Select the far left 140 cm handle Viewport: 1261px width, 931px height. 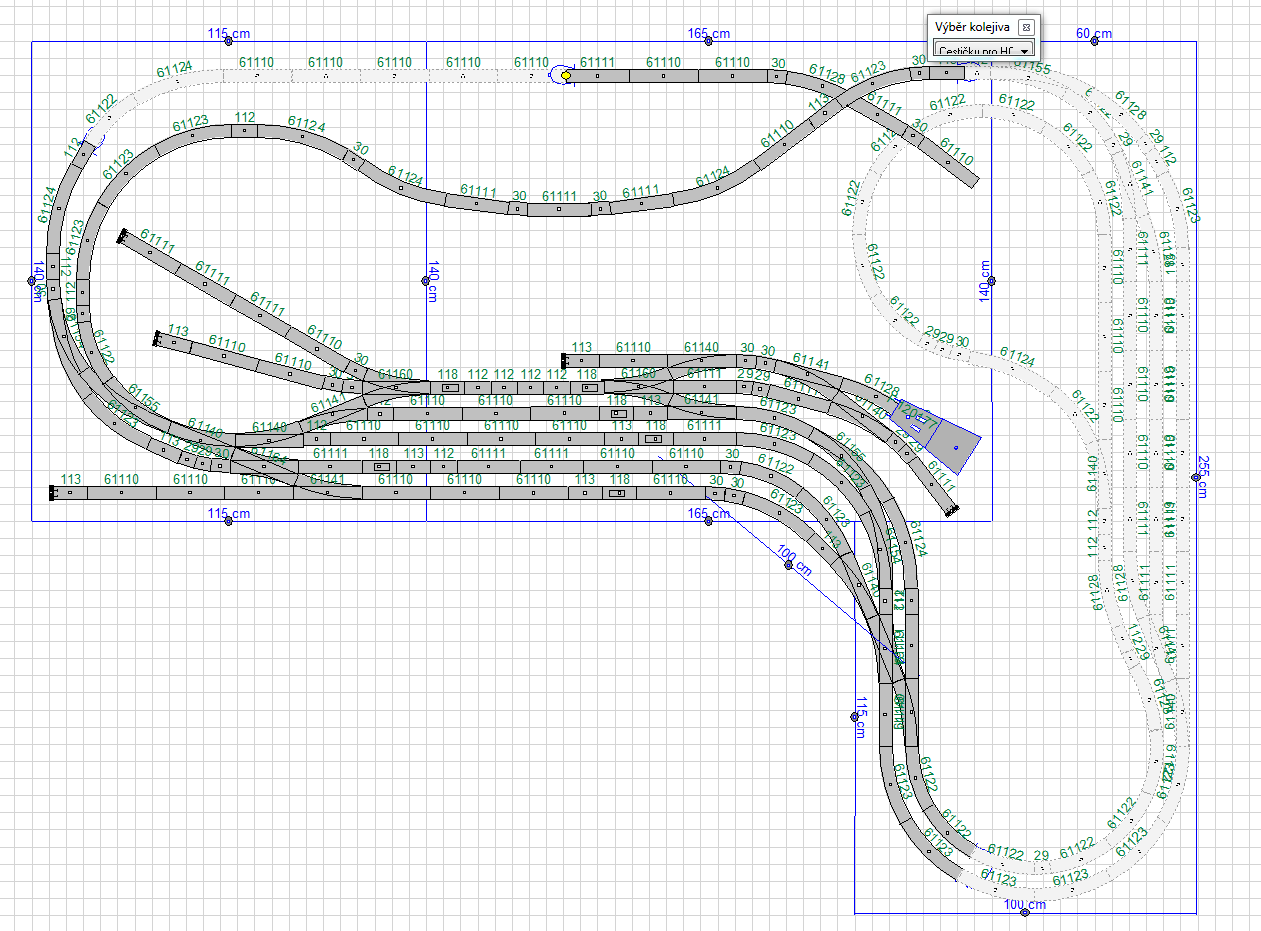32,281
